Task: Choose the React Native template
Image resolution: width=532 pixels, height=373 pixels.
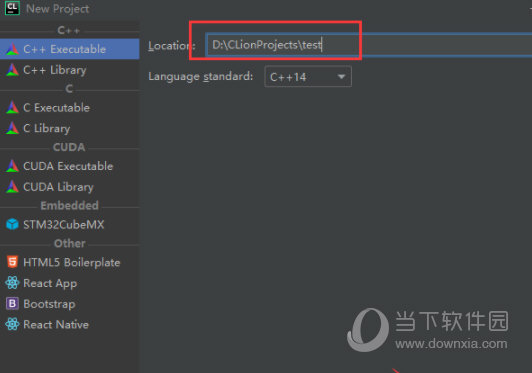Action: (70, 324)
